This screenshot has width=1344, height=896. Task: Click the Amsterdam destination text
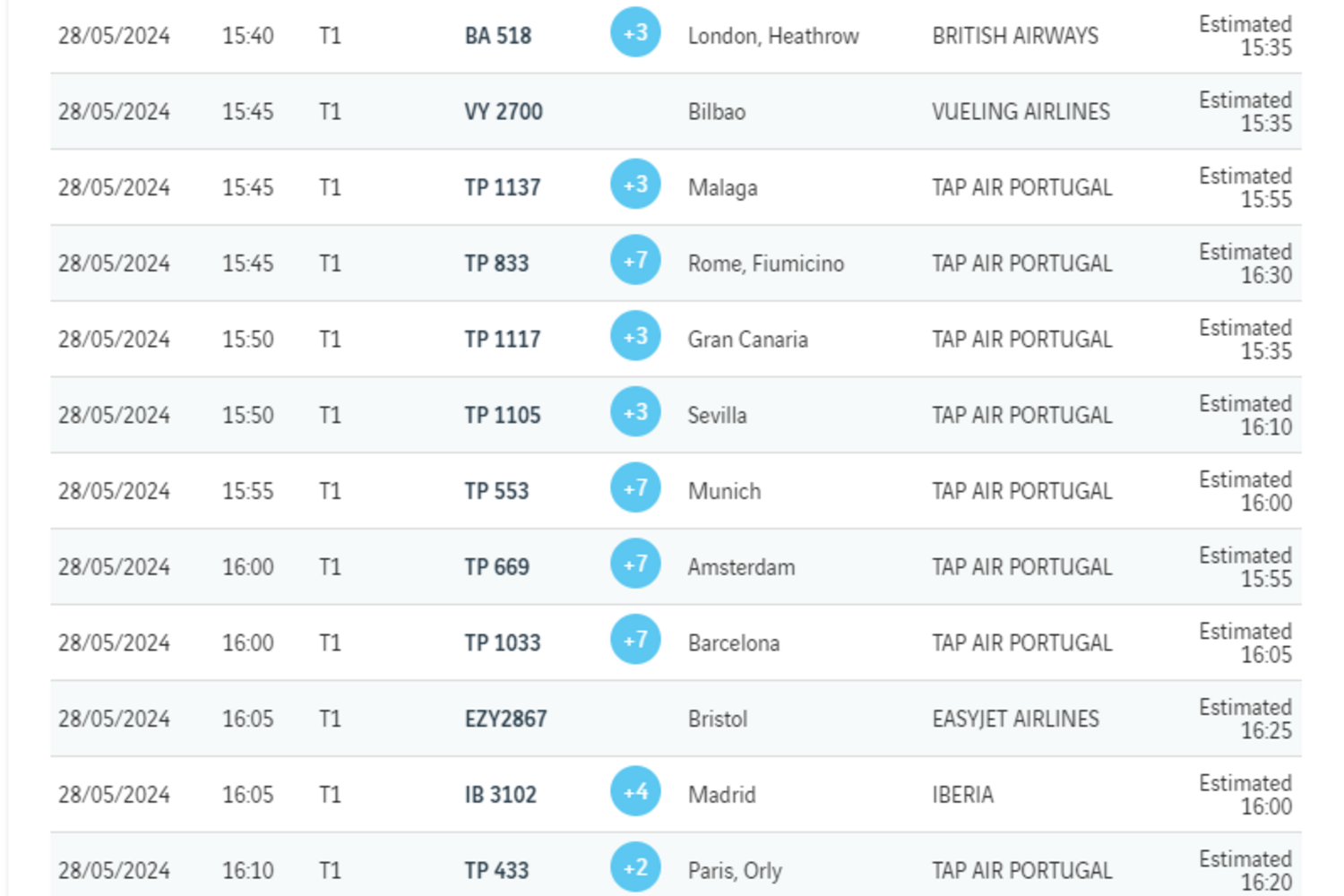click(x=741, y=567)
